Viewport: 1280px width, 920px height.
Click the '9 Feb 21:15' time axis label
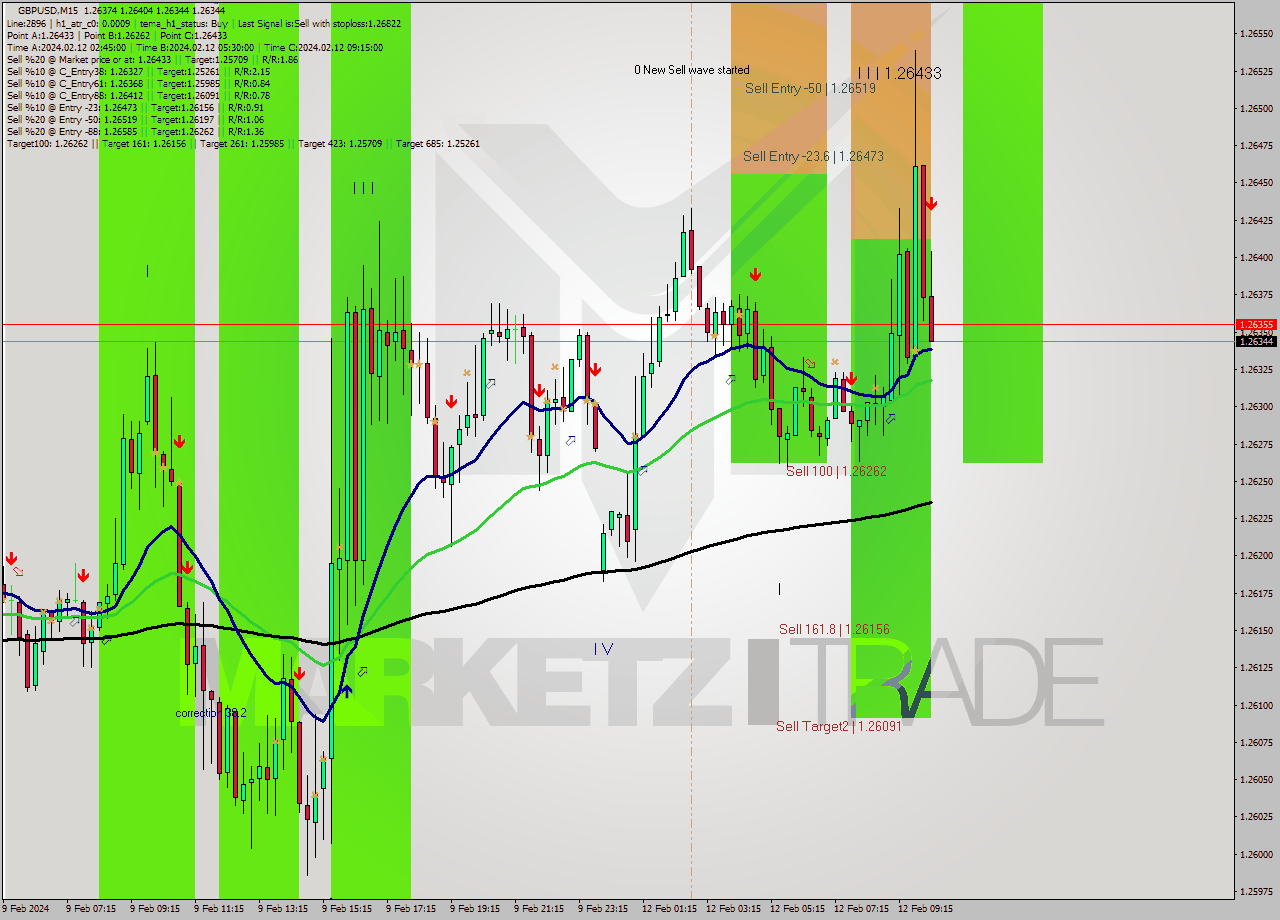click(x=539, y=909)
